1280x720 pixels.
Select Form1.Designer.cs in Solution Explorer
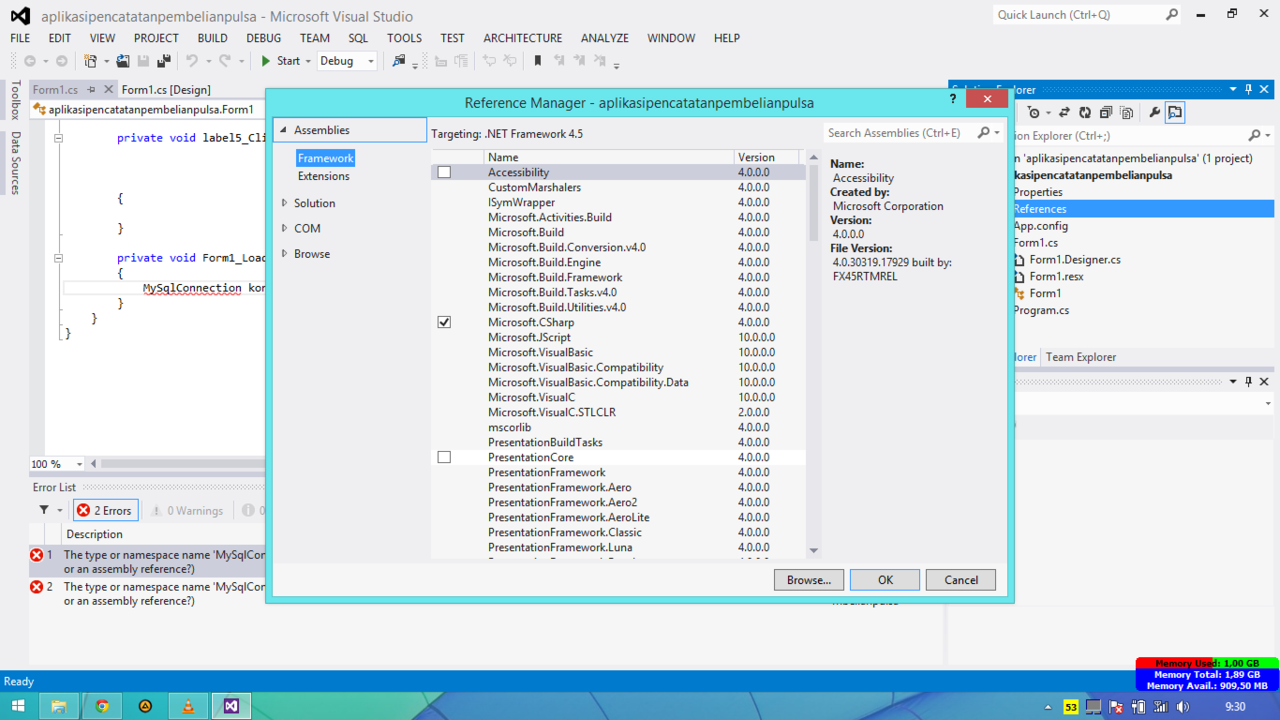tap(1075, 259)
